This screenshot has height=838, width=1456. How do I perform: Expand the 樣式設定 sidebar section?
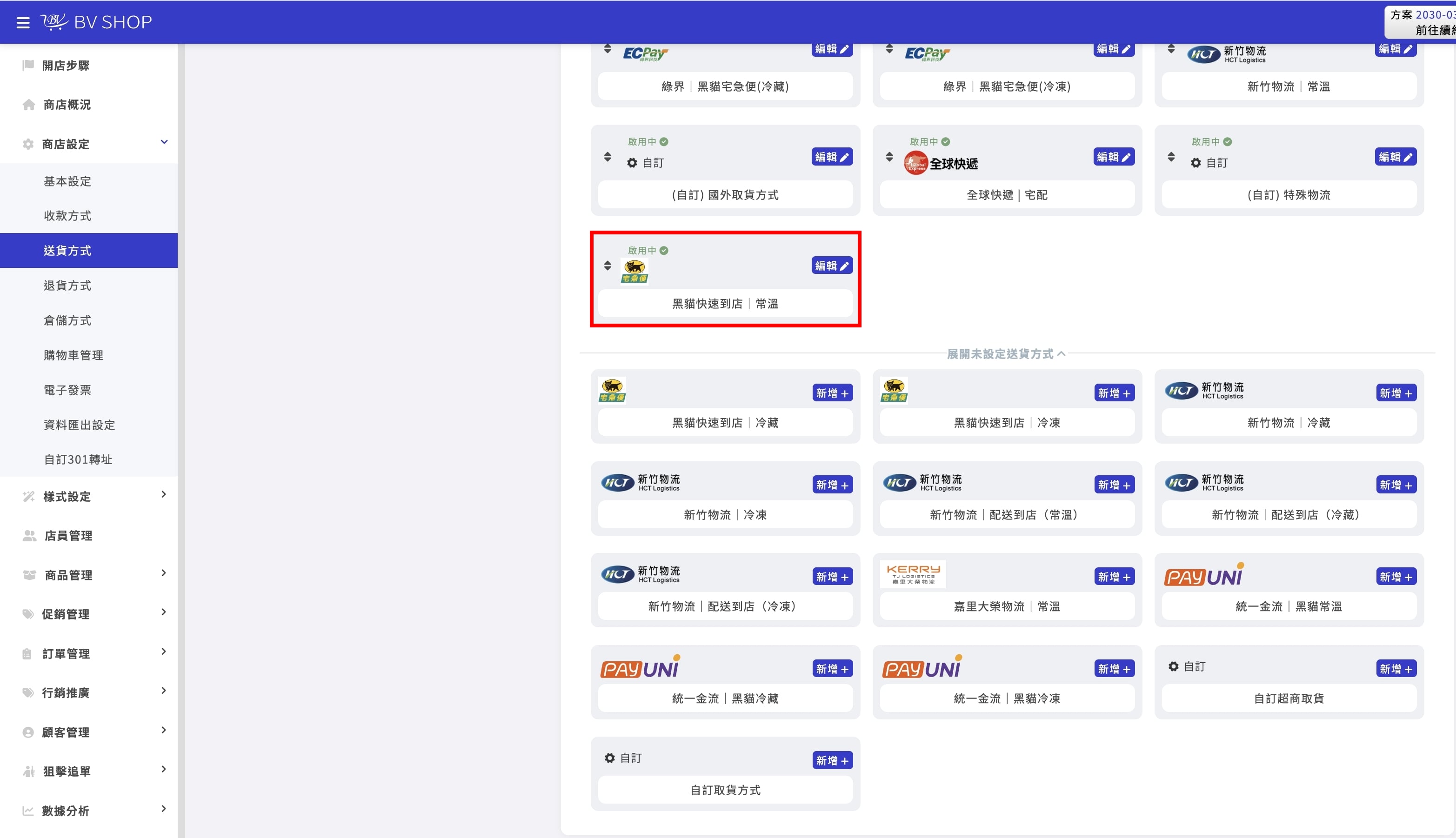pyautogui.click(x=164, y=494)
